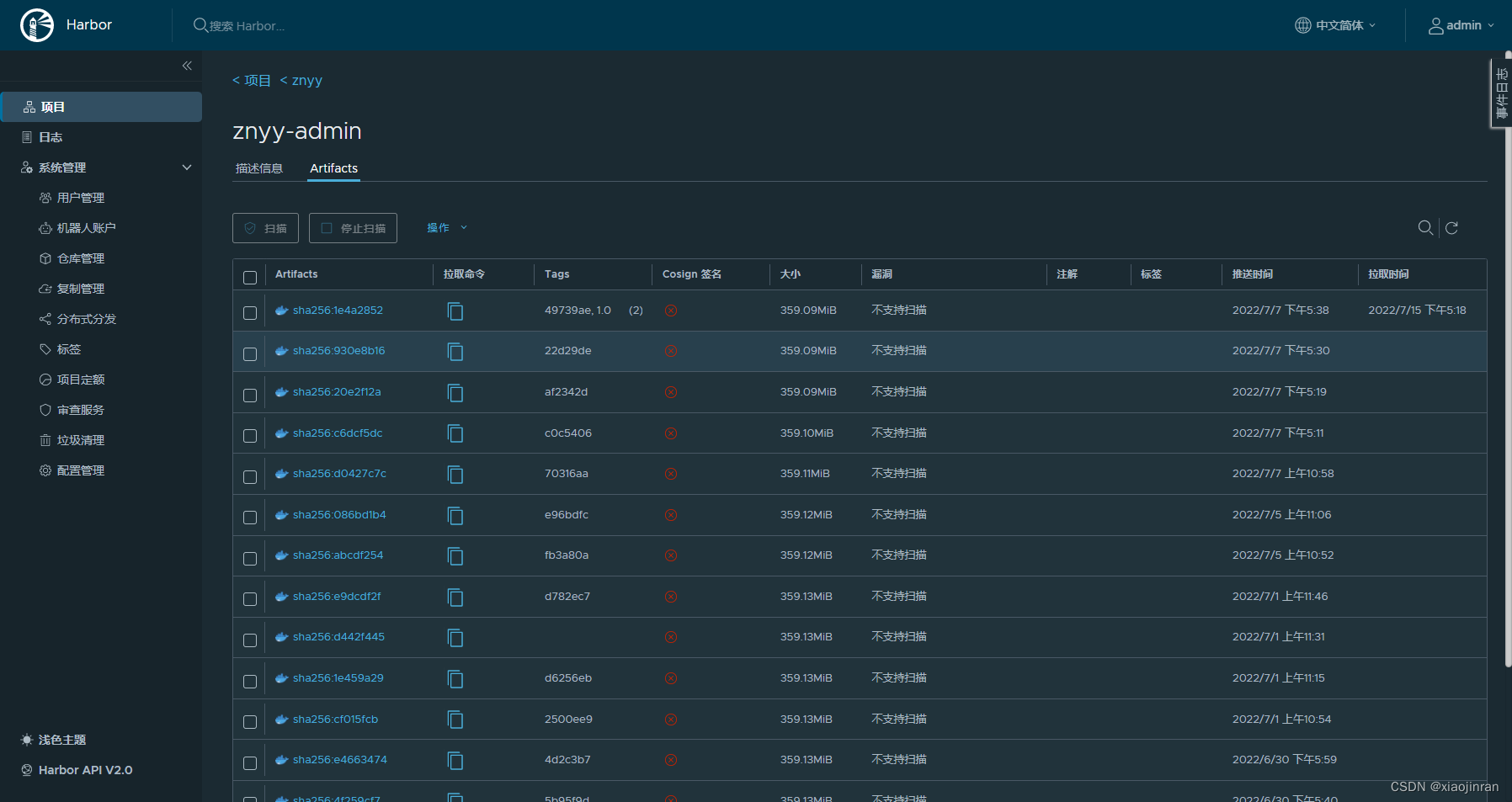Open artifact sha256:cf015fcb link

click(x=335, y=720)
